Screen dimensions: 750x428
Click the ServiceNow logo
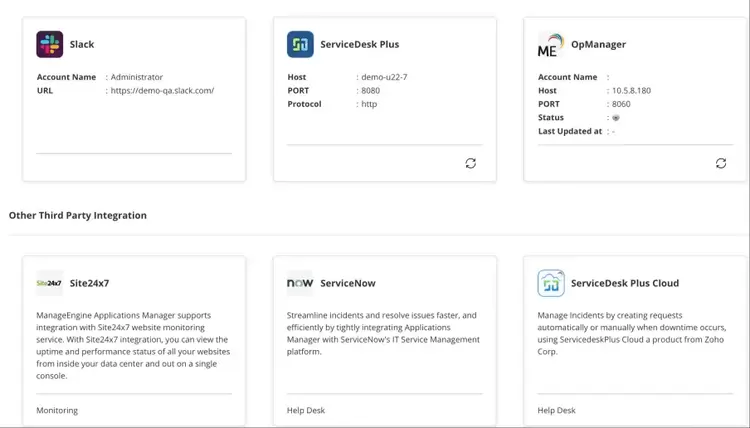coord(300,283)
